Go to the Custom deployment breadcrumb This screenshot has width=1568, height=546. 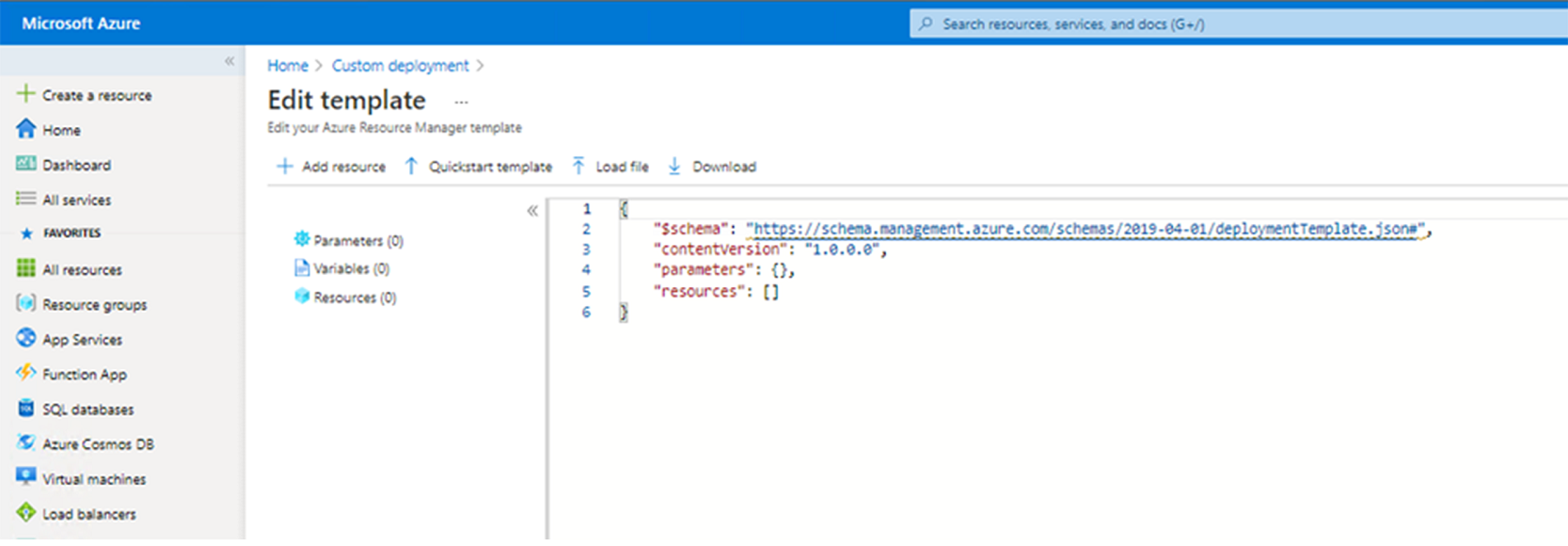point(400,66)
